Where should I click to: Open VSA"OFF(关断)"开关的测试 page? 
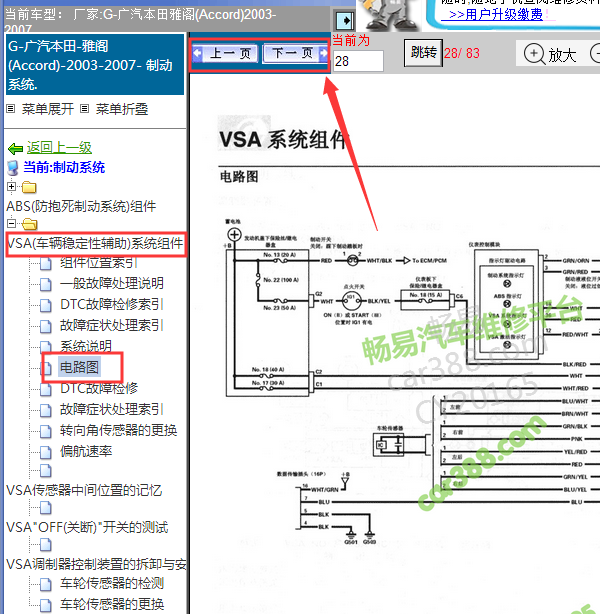pos(87,527)
